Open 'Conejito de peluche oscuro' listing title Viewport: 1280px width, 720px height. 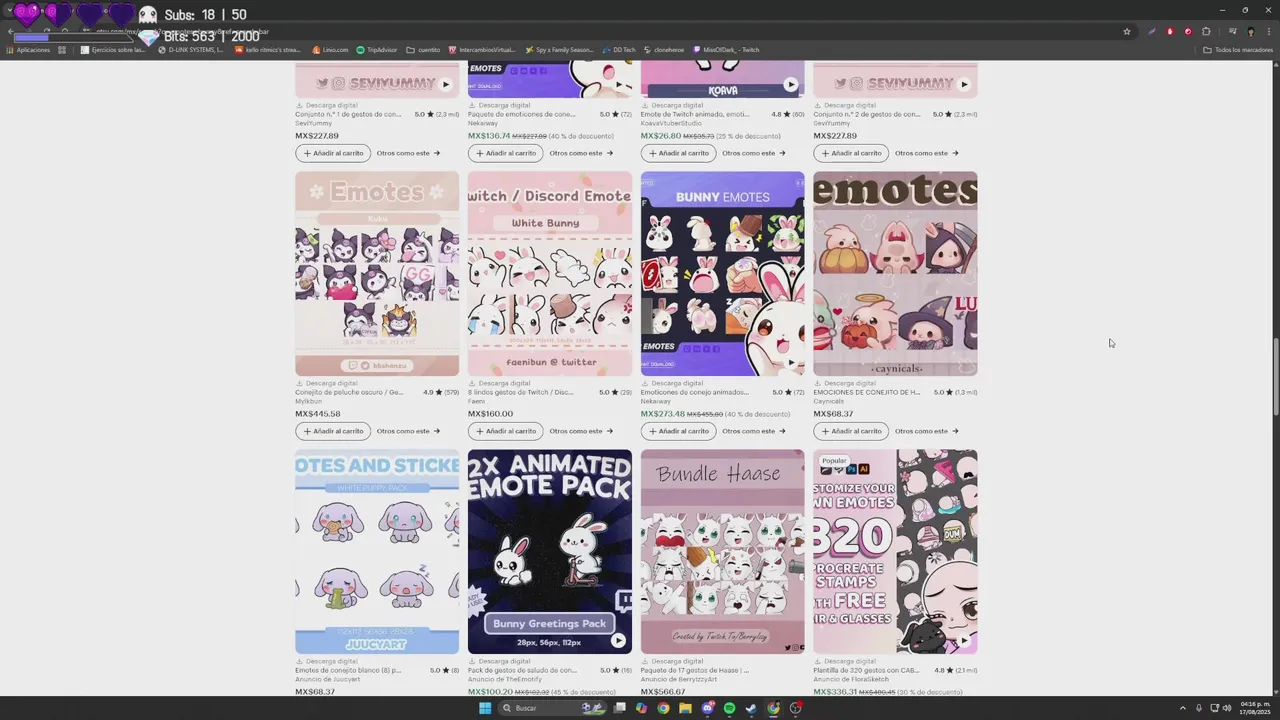(349, 392)
